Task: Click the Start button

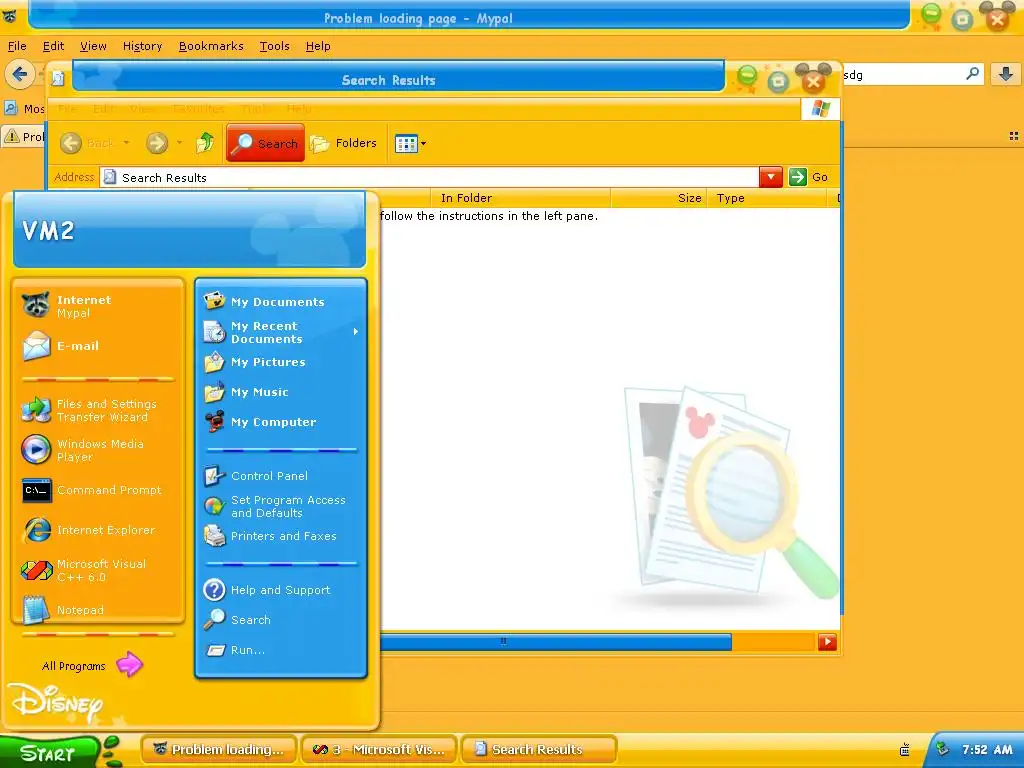Action: pyautogui.click(x=48, y=752)
